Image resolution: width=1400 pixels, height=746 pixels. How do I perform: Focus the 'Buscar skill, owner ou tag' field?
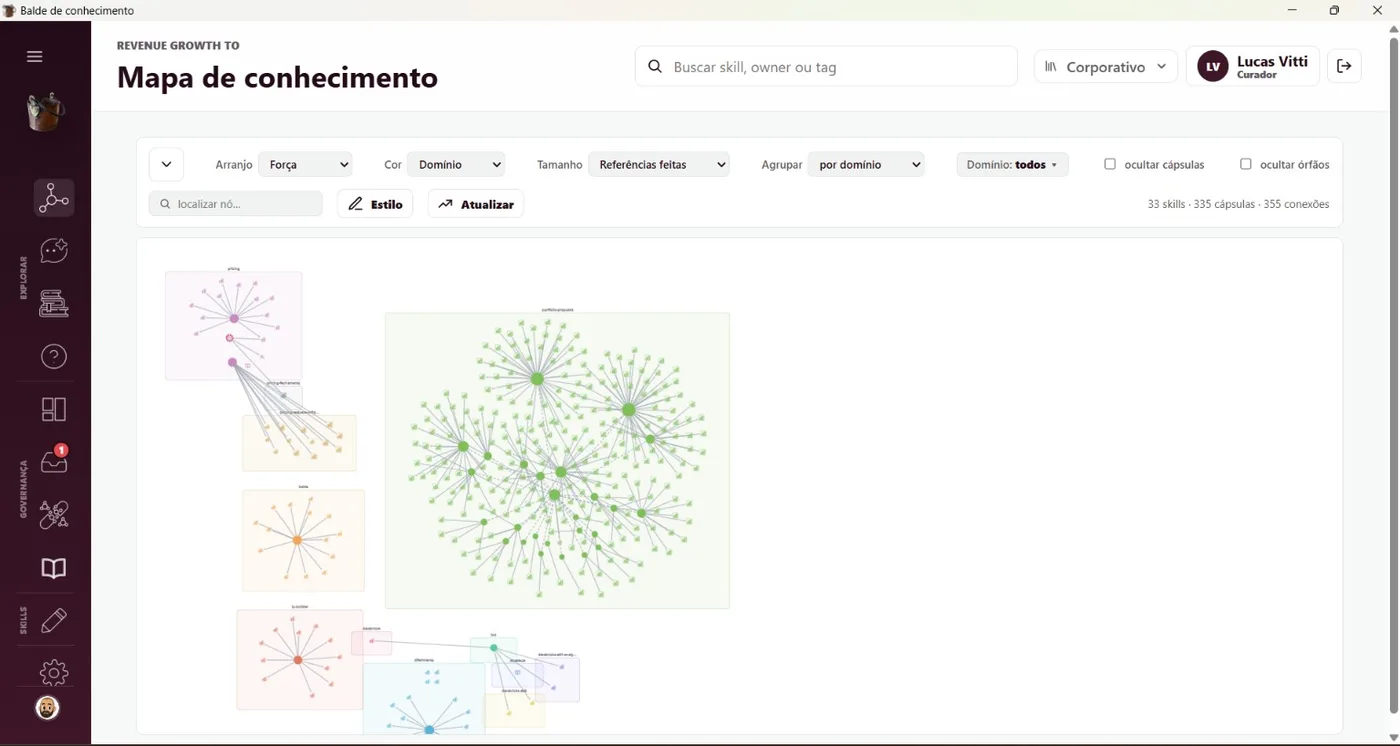(826, 67)
